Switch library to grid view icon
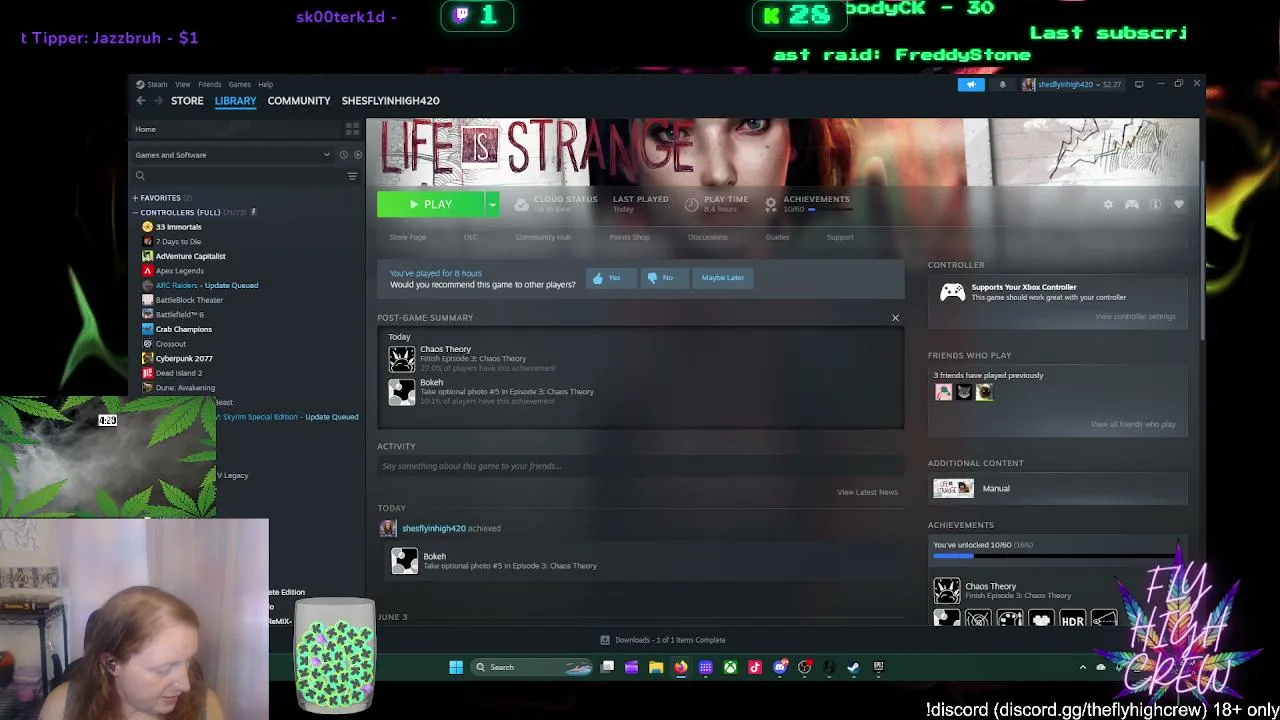Image resolution: width=1280 pixels, height=720 pixels. (352, 129)
